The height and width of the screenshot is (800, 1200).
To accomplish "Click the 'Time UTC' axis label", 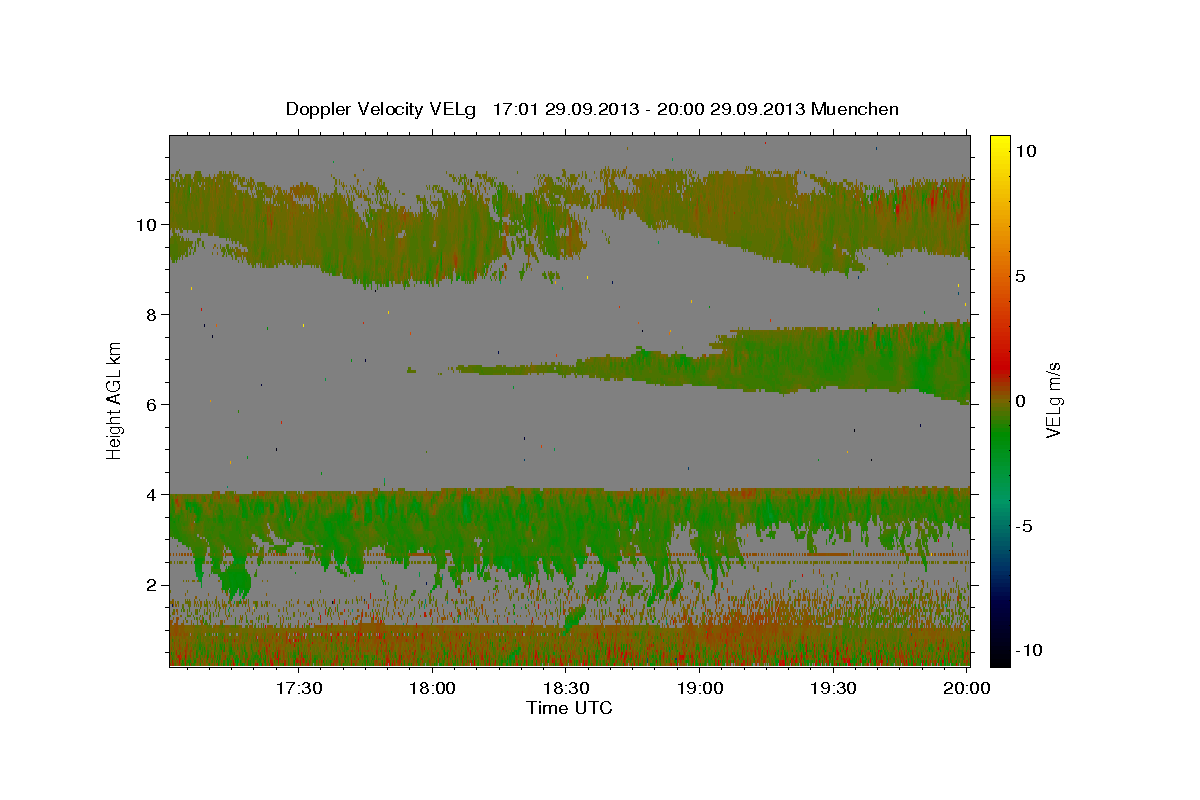I will pos(569,708).
